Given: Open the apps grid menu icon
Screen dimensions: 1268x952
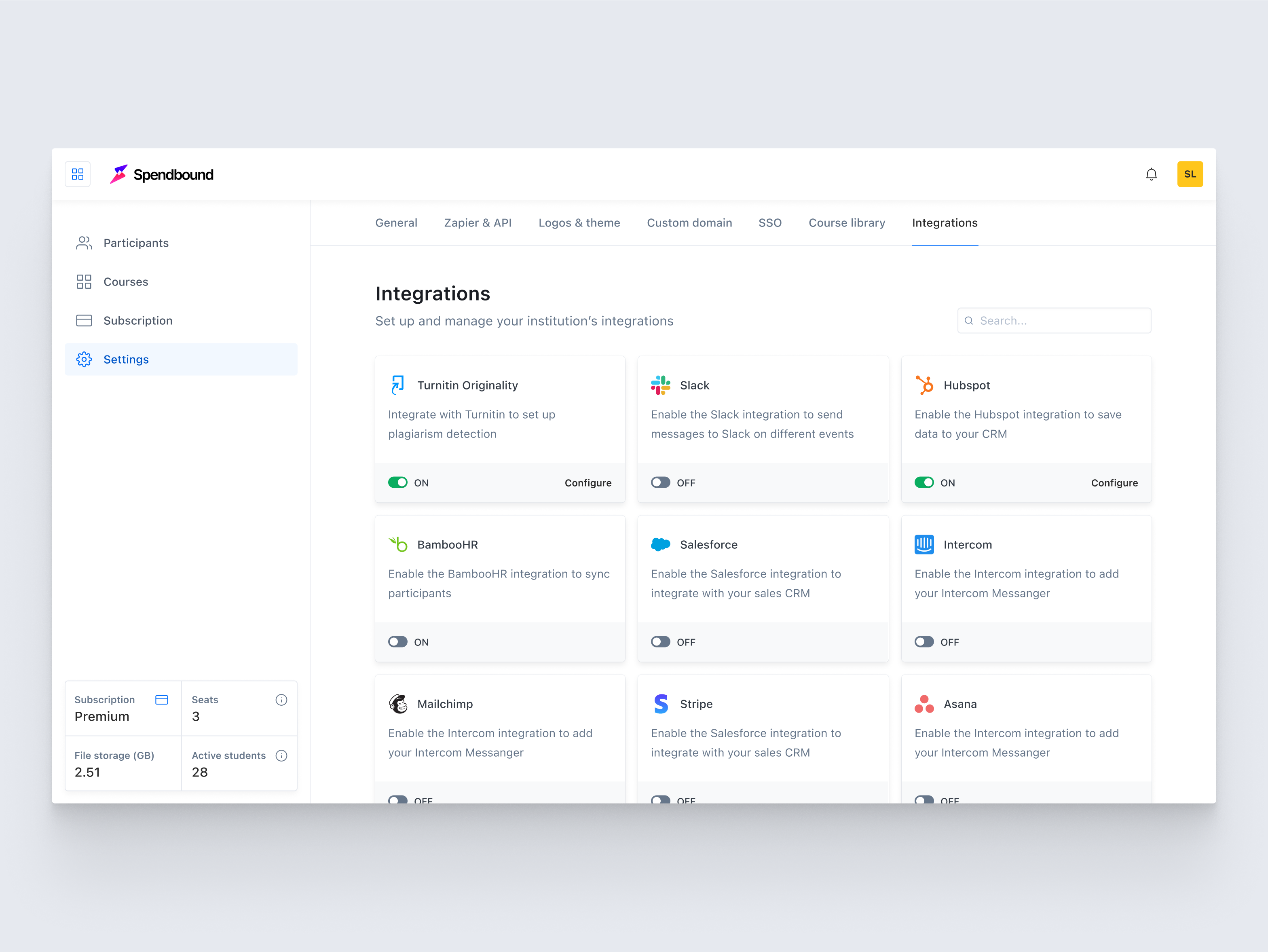Looking at the screenshot, I should (77, 174).
